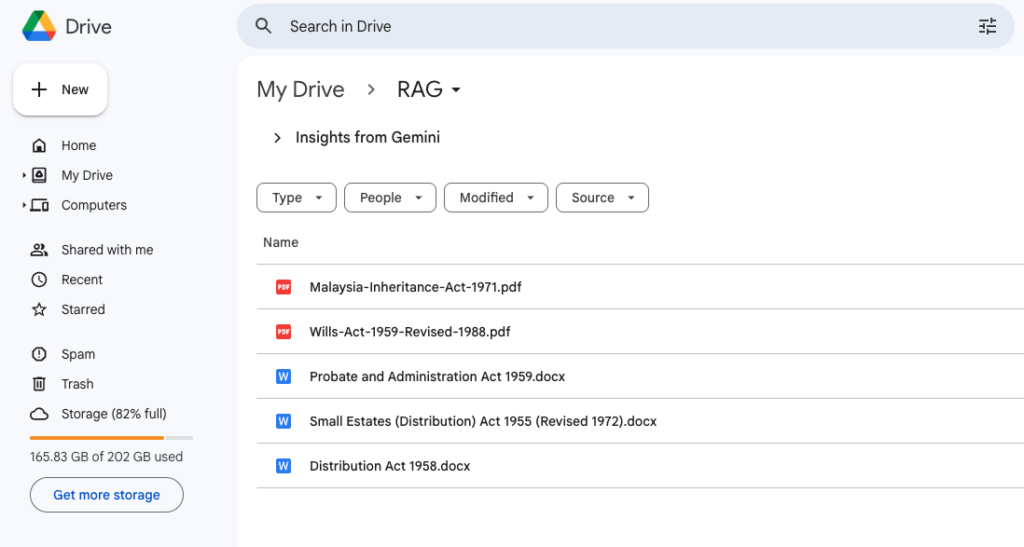This screenshot has width=1024, height=547.
Task: Open the Modified filter dropdown
Action: (495, 198)
